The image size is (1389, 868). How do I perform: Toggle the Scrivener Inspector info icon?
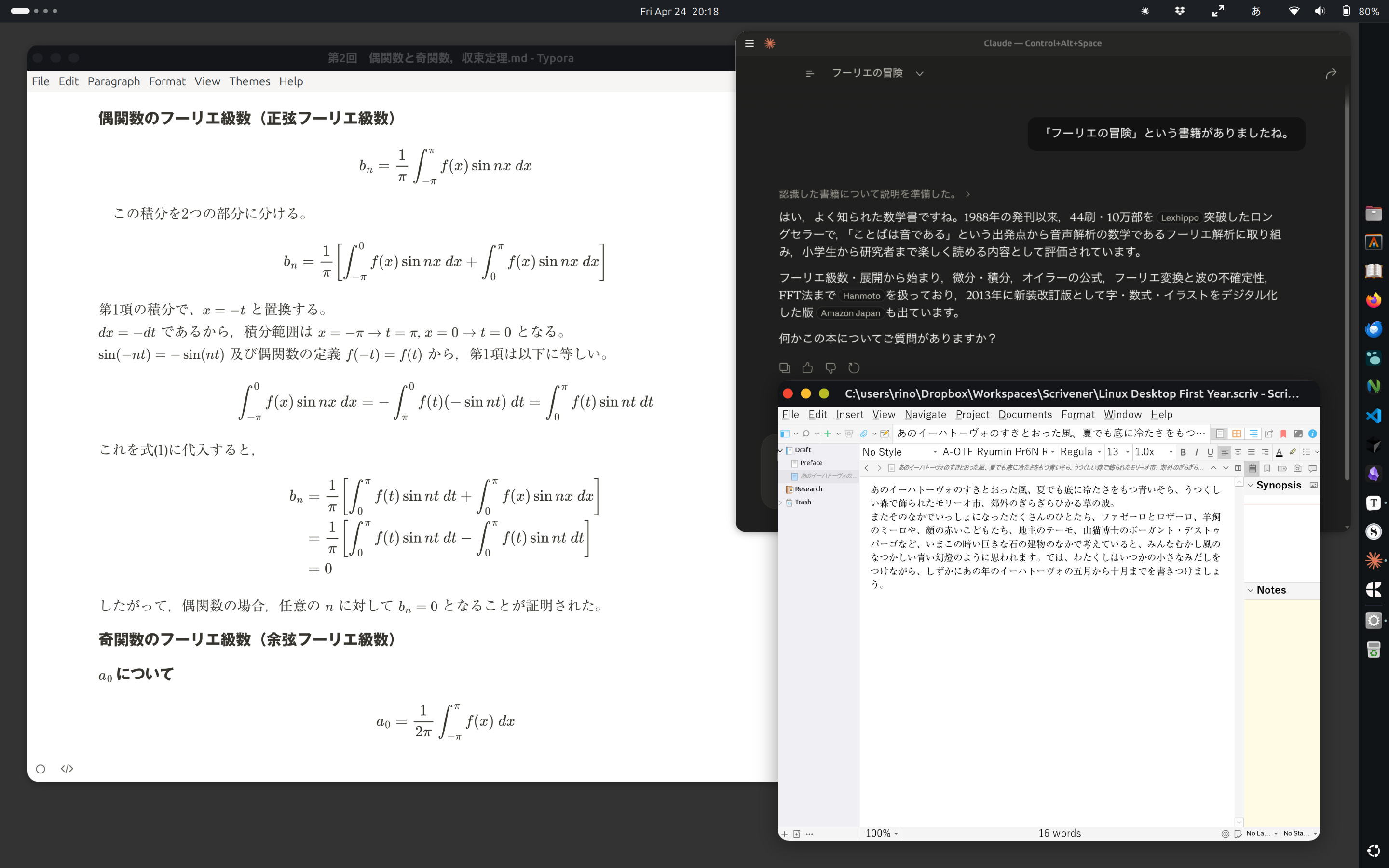(1312, 434)
